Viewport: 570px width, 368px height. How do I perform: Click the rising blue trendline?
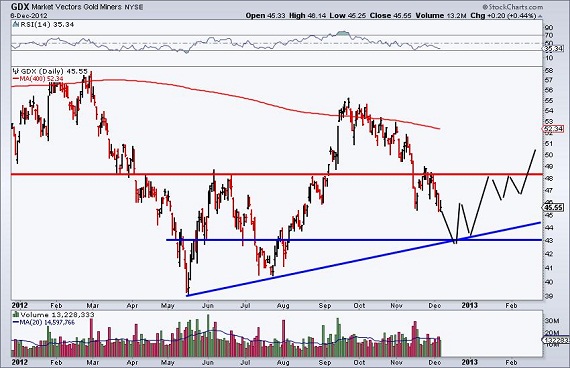(x=364, y=259)
